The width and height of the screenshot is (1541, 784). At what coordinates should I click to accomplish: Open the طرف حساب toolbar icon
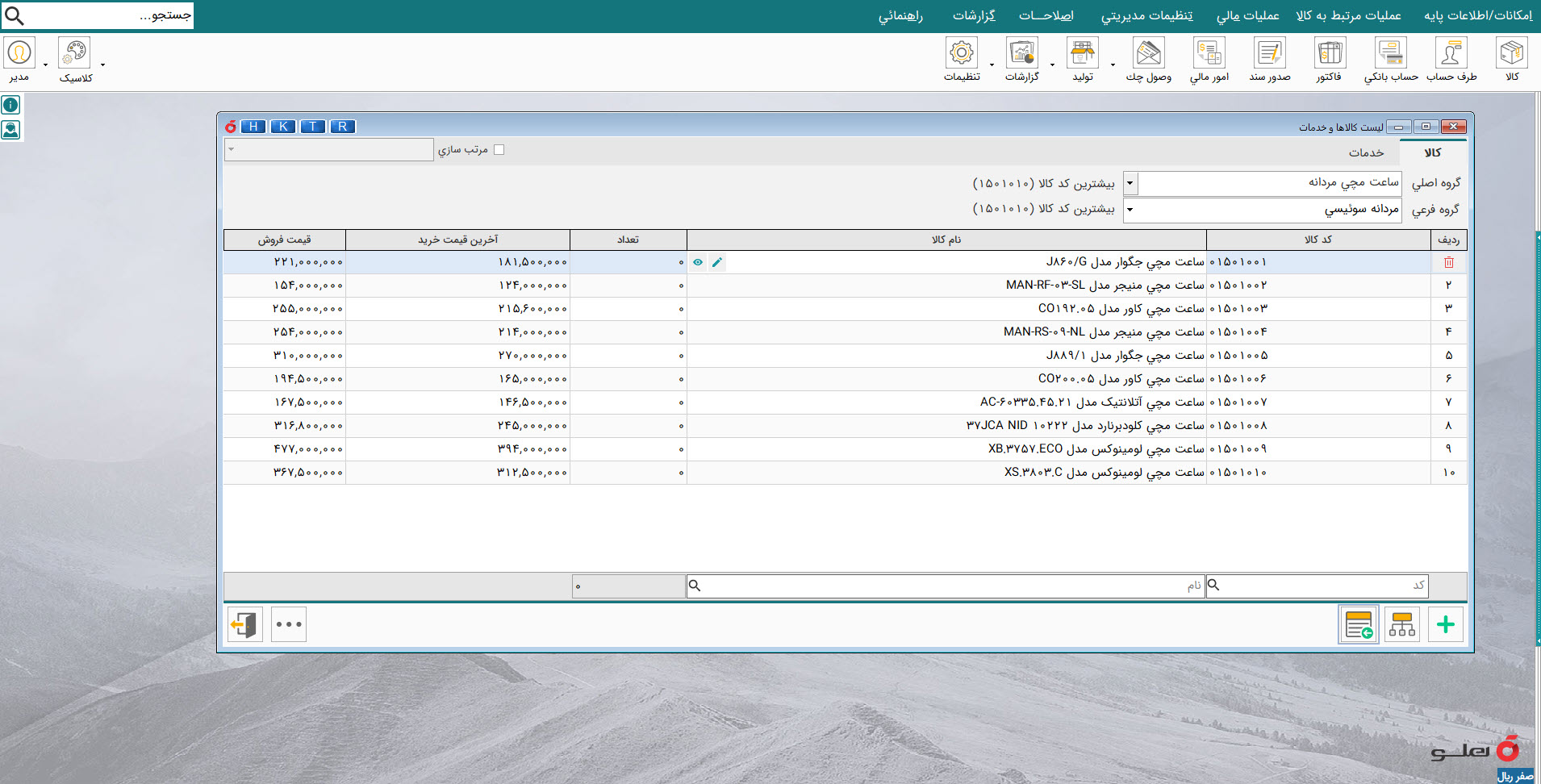click(1451, 53)
